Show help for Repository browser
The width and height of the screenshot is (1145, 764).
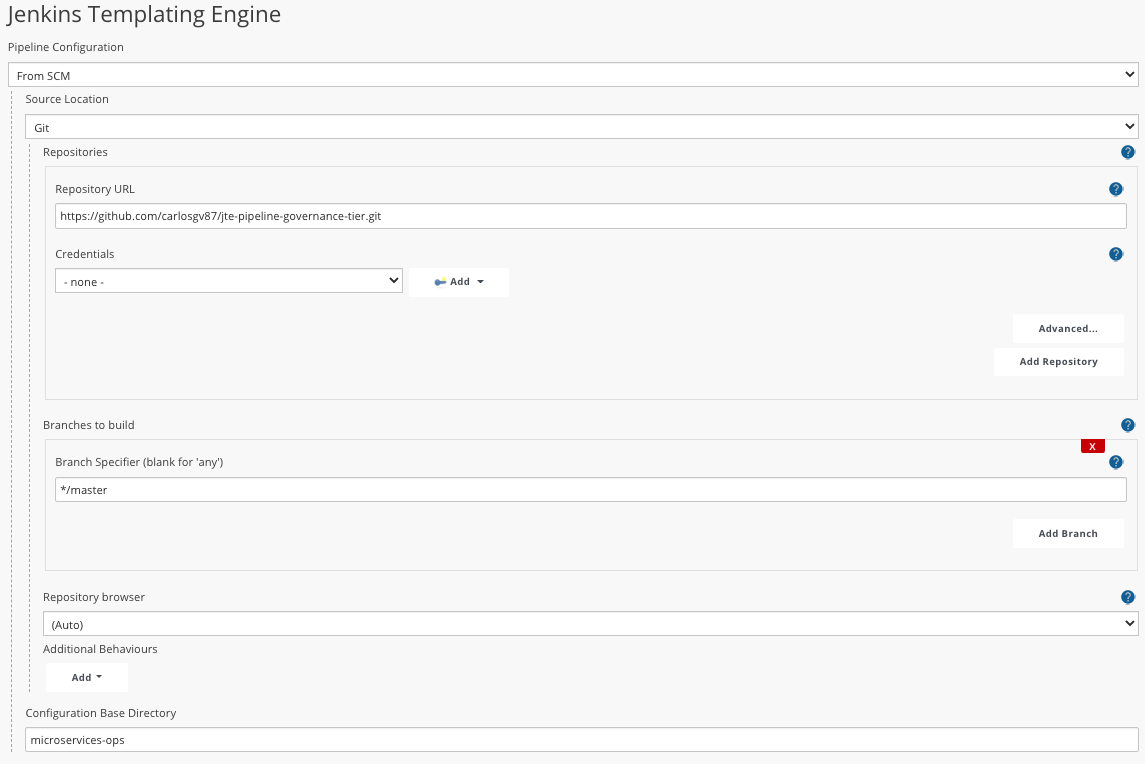click(x=1128, y=597)
